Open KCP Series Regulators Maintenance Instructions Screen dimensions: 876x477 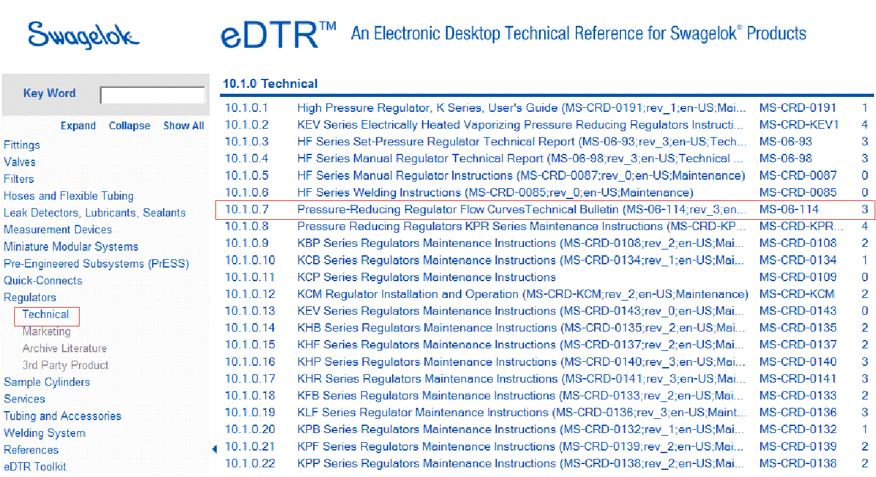click(x=426, y=277)
